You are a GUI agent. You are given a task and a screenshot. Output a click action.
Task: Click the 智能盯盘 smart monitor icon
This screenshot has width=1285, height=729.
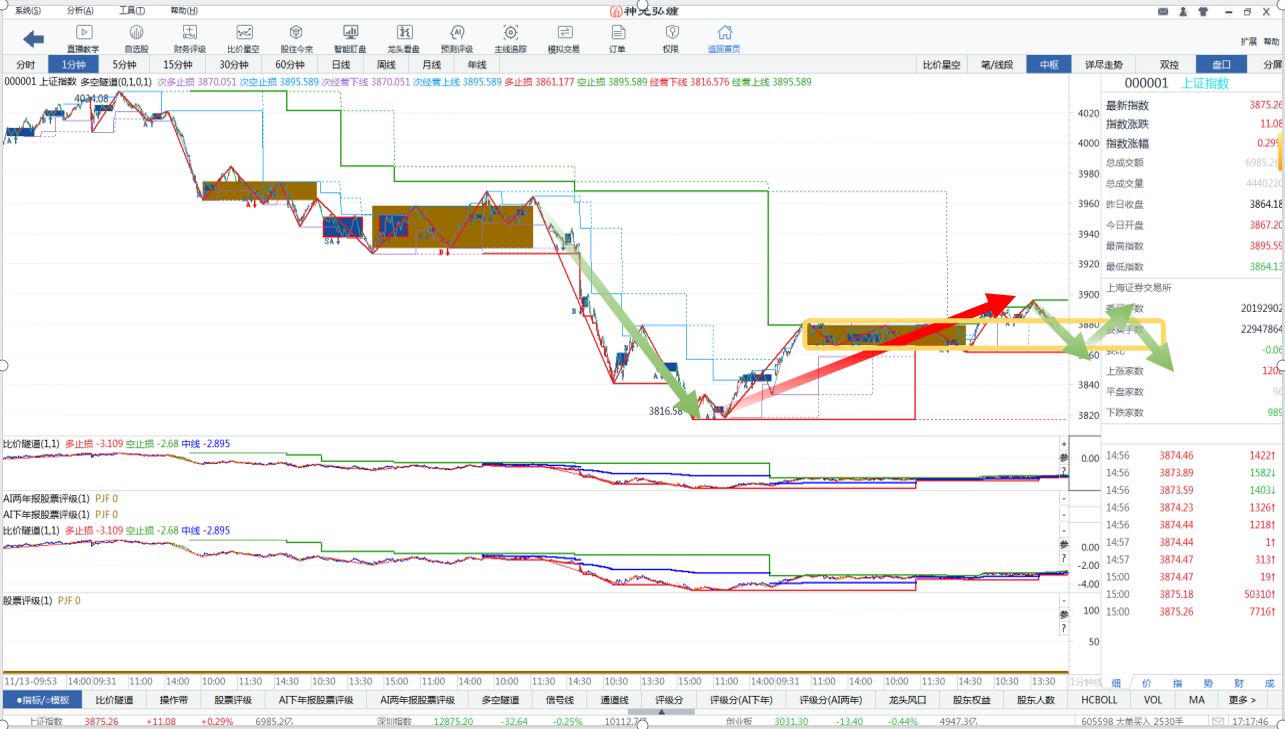(350, 38)
